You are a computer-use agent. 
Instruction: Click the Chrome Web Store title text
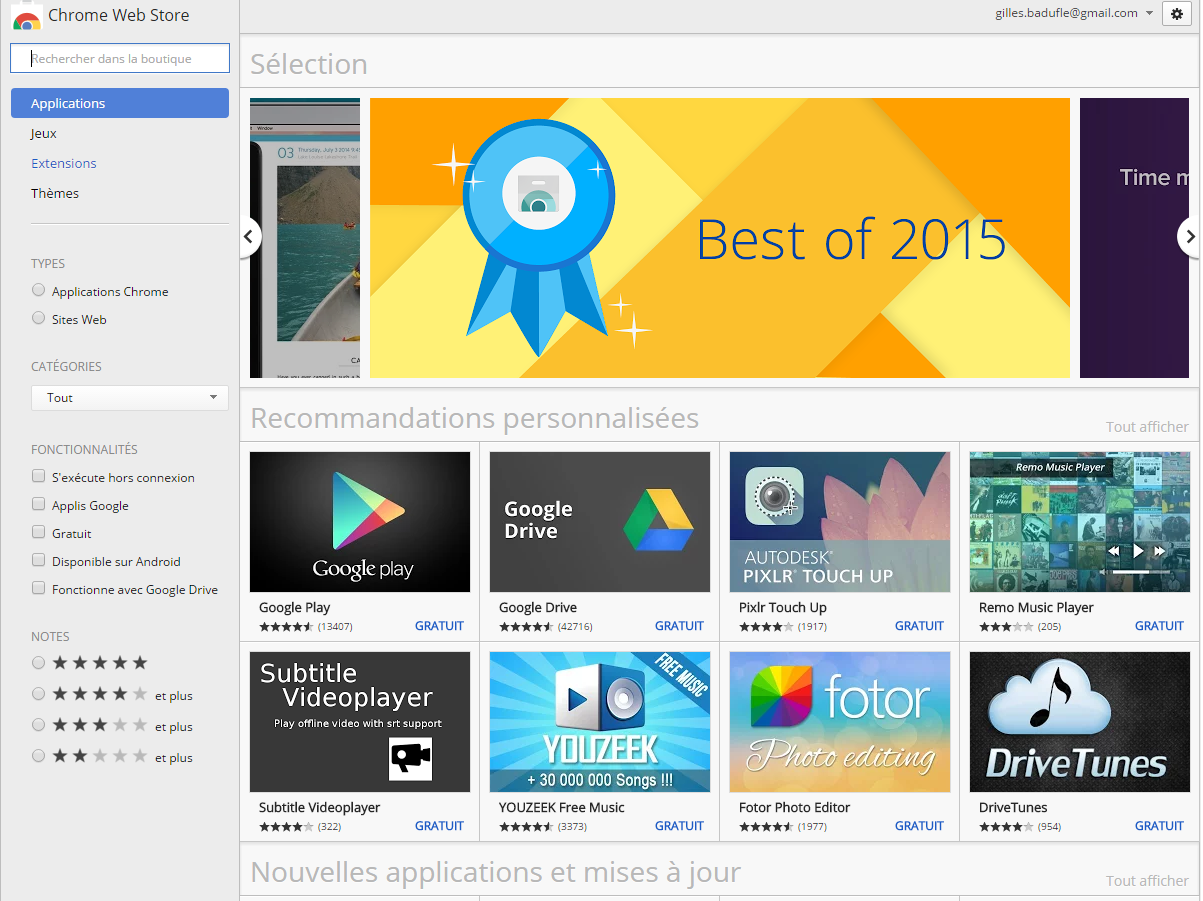118,15
